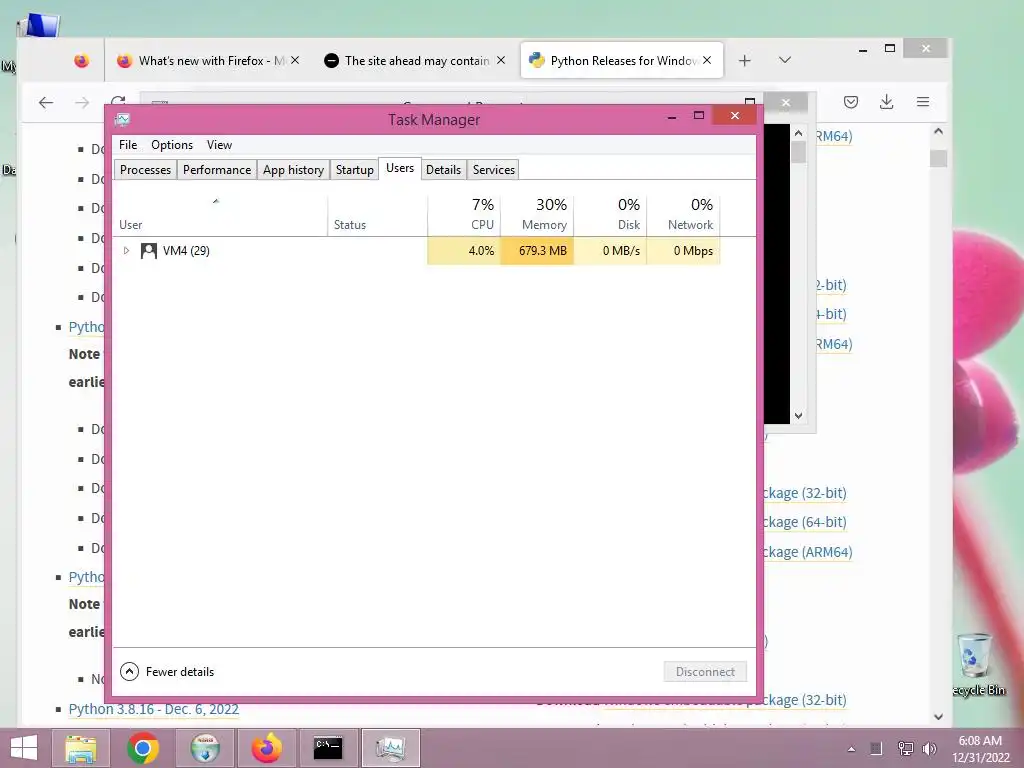1024x768 pixels.
Task: Sort by the User column header
Action: (x=220, y=215)
